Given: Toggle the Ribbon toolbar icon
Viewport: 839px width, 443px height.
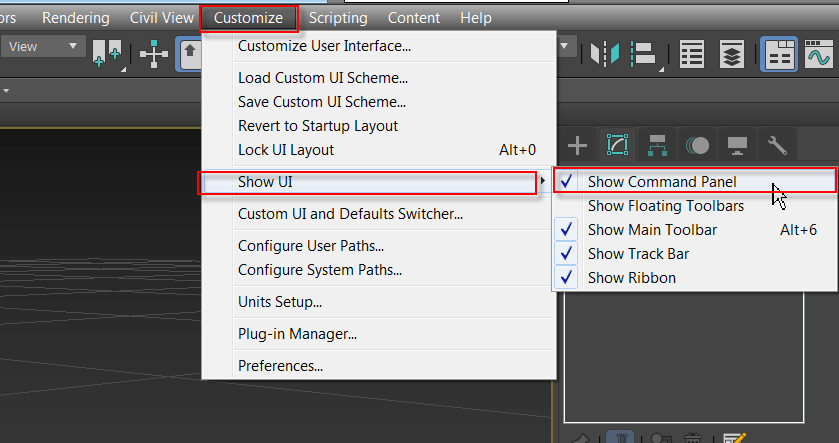Looking at the screenshot, I should point(779,54).
